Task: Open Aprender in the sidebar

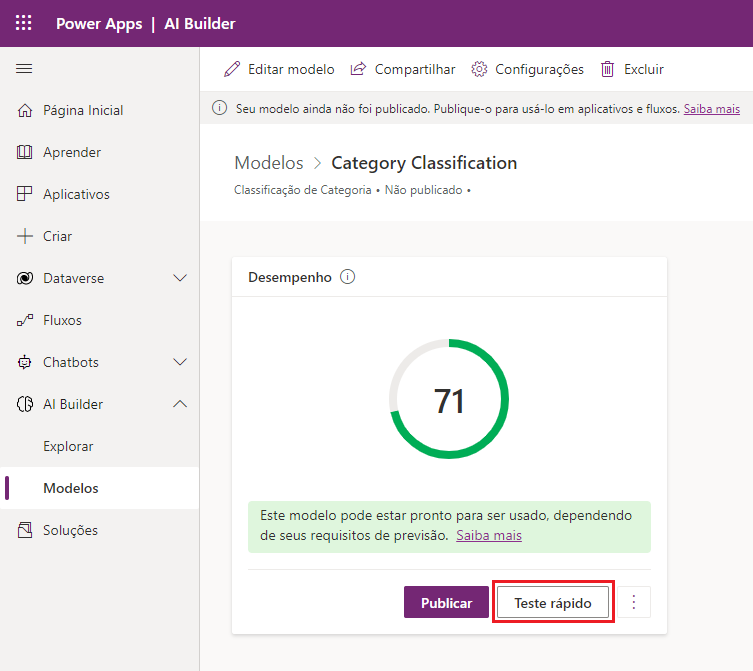Action: 99,152
